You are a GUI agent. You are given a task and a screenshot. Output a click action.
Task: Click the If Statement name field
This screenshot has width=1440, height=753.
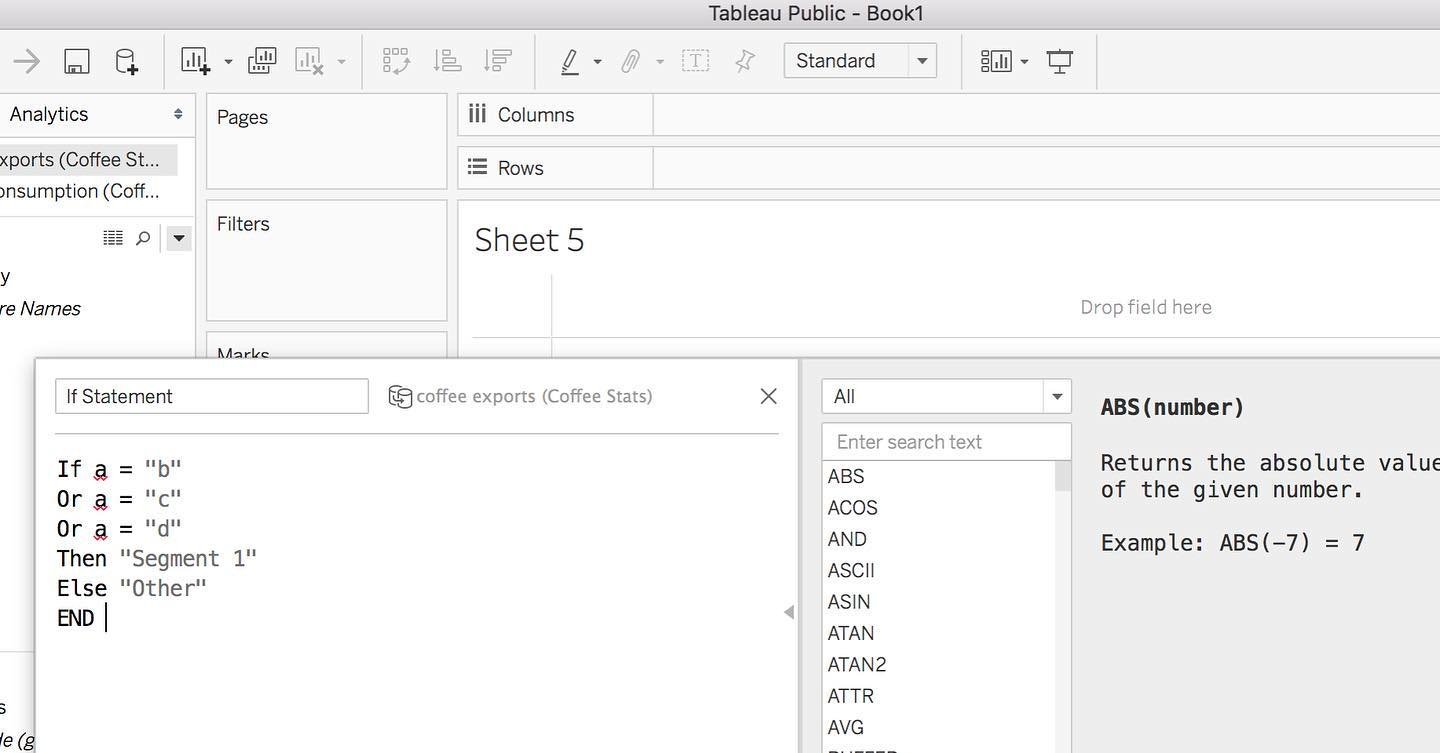point(212,396)
